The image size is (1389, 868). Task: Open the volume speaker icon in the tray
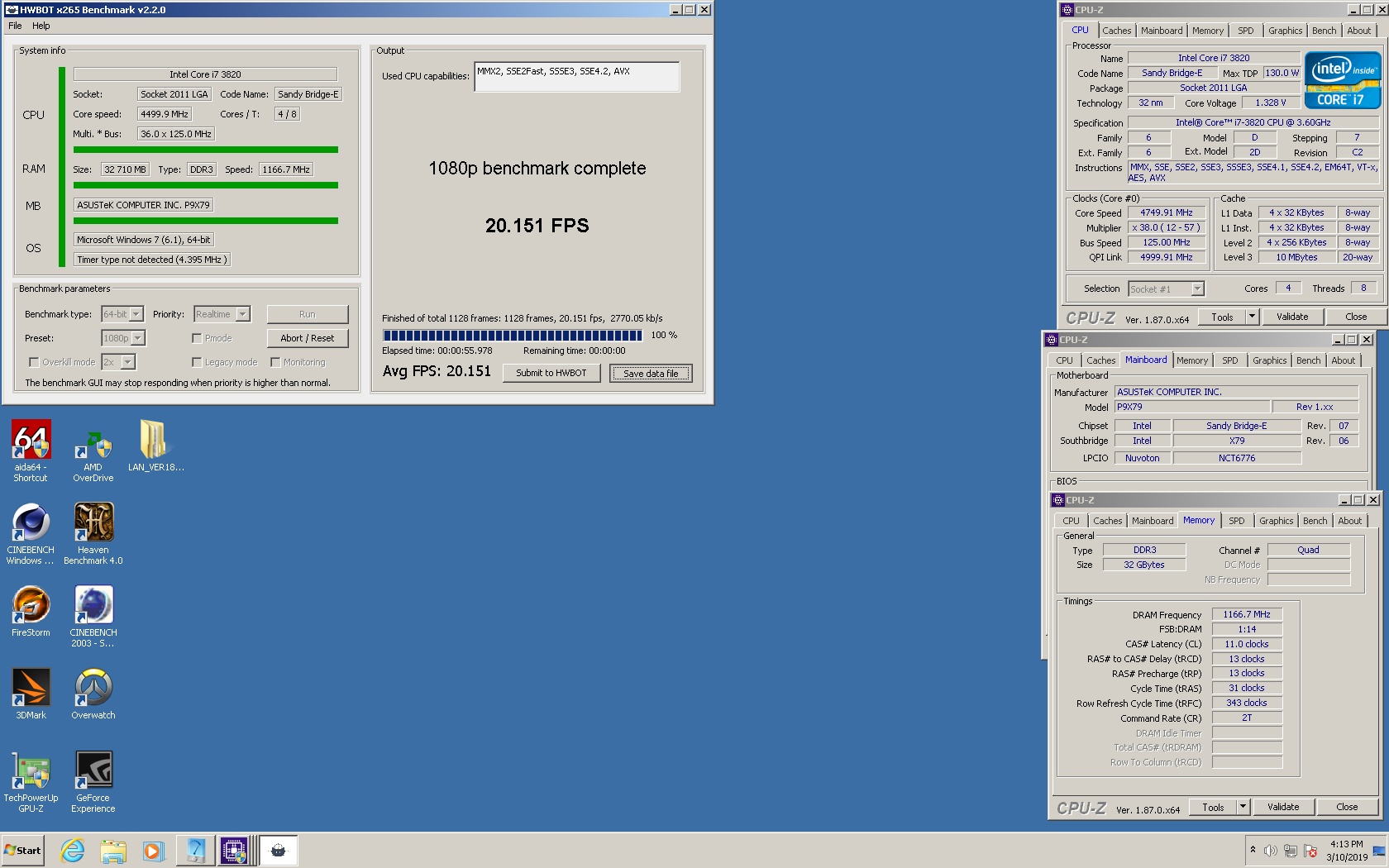tap(1271, 851)
